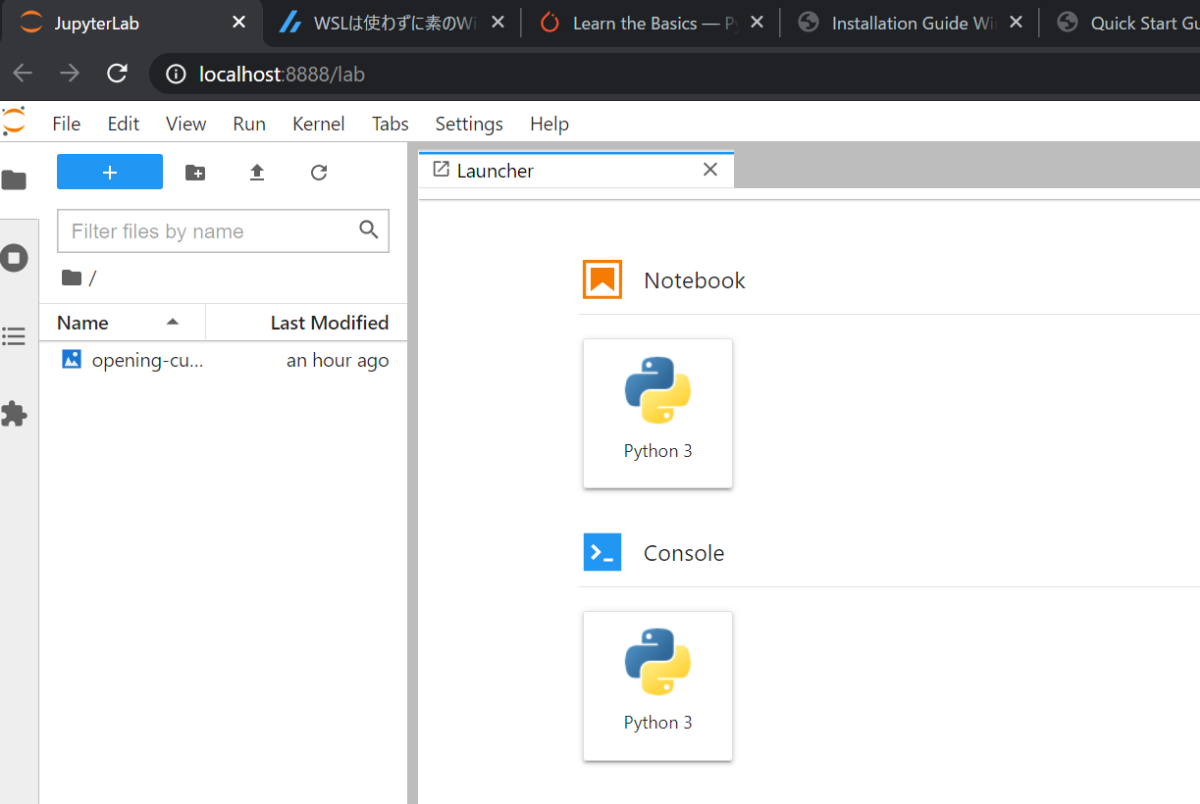Open the View menu
The image size is (1200, 804).
click(186, 124)
